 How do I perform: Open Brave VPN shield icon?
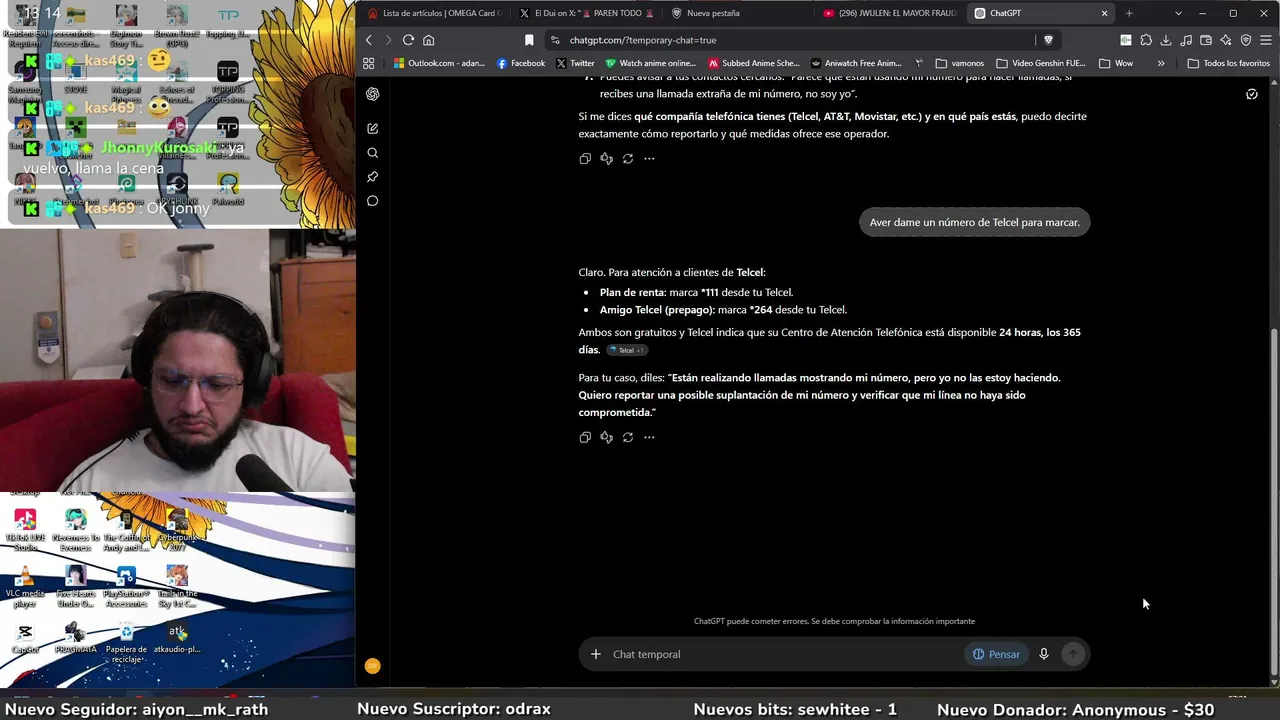[1246, 40]
